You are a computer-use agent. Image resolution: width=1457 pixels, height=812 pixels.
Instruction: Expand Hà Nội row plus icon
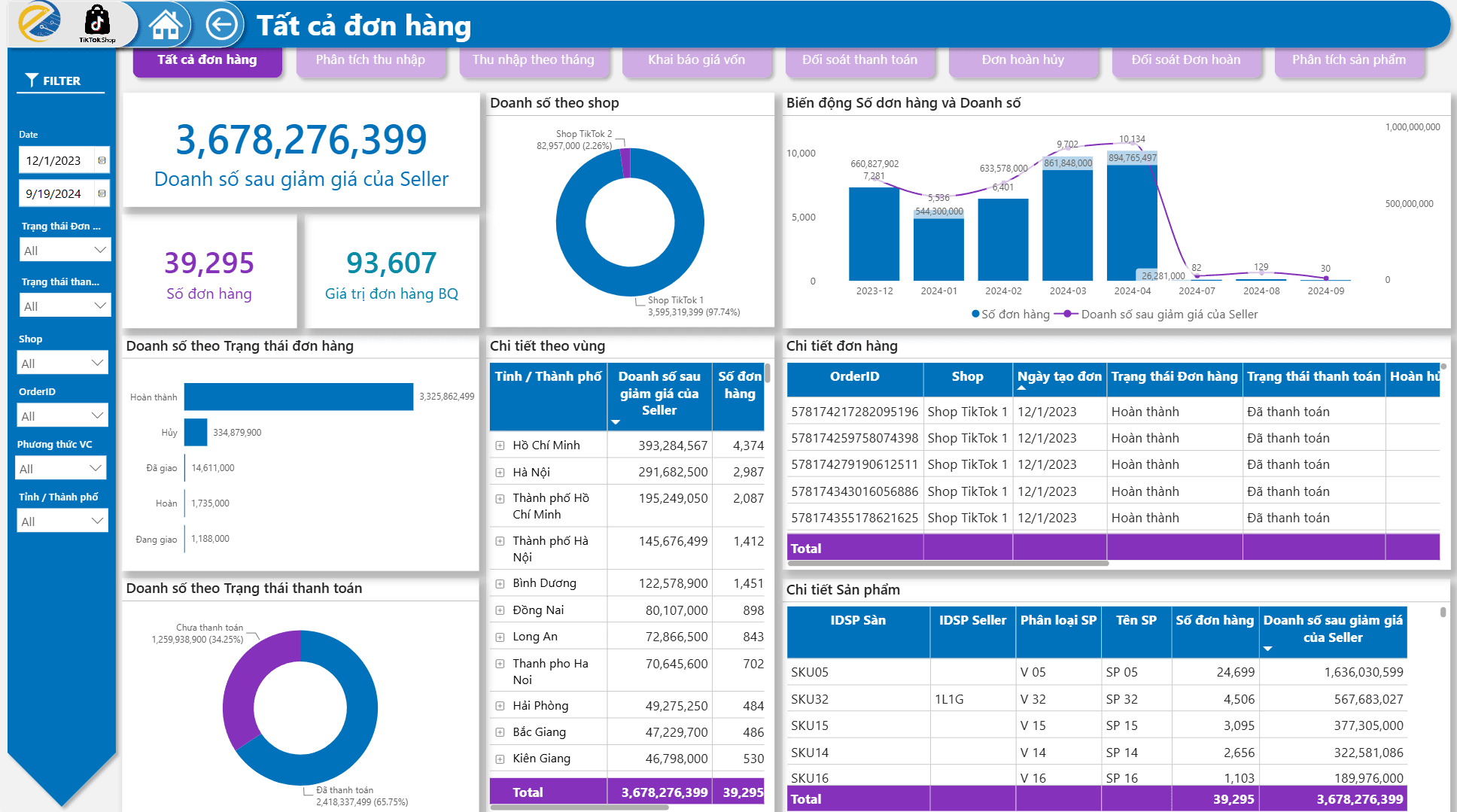point(500,473)
